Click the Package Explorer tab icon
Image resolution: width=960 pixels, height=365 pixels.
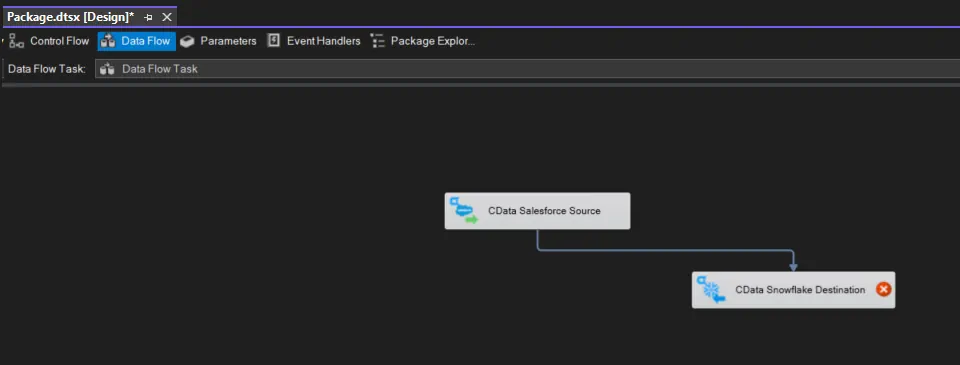point(378,41)
